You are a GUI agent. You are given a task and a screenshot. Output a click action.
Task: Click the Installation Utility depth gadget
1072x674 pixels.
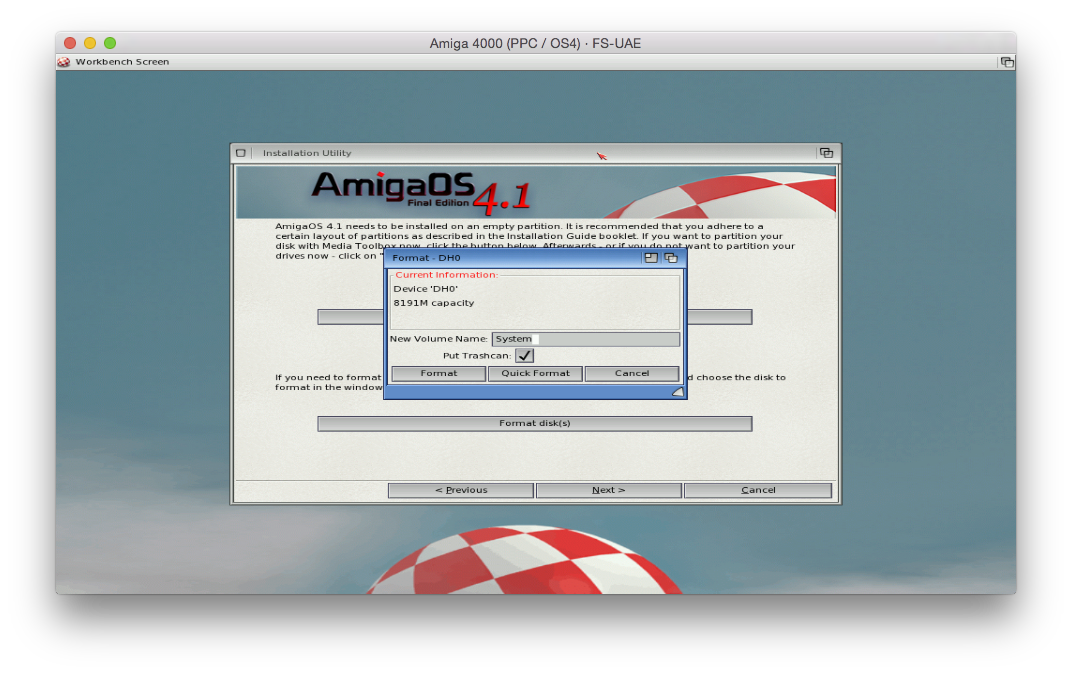point(826,153)
